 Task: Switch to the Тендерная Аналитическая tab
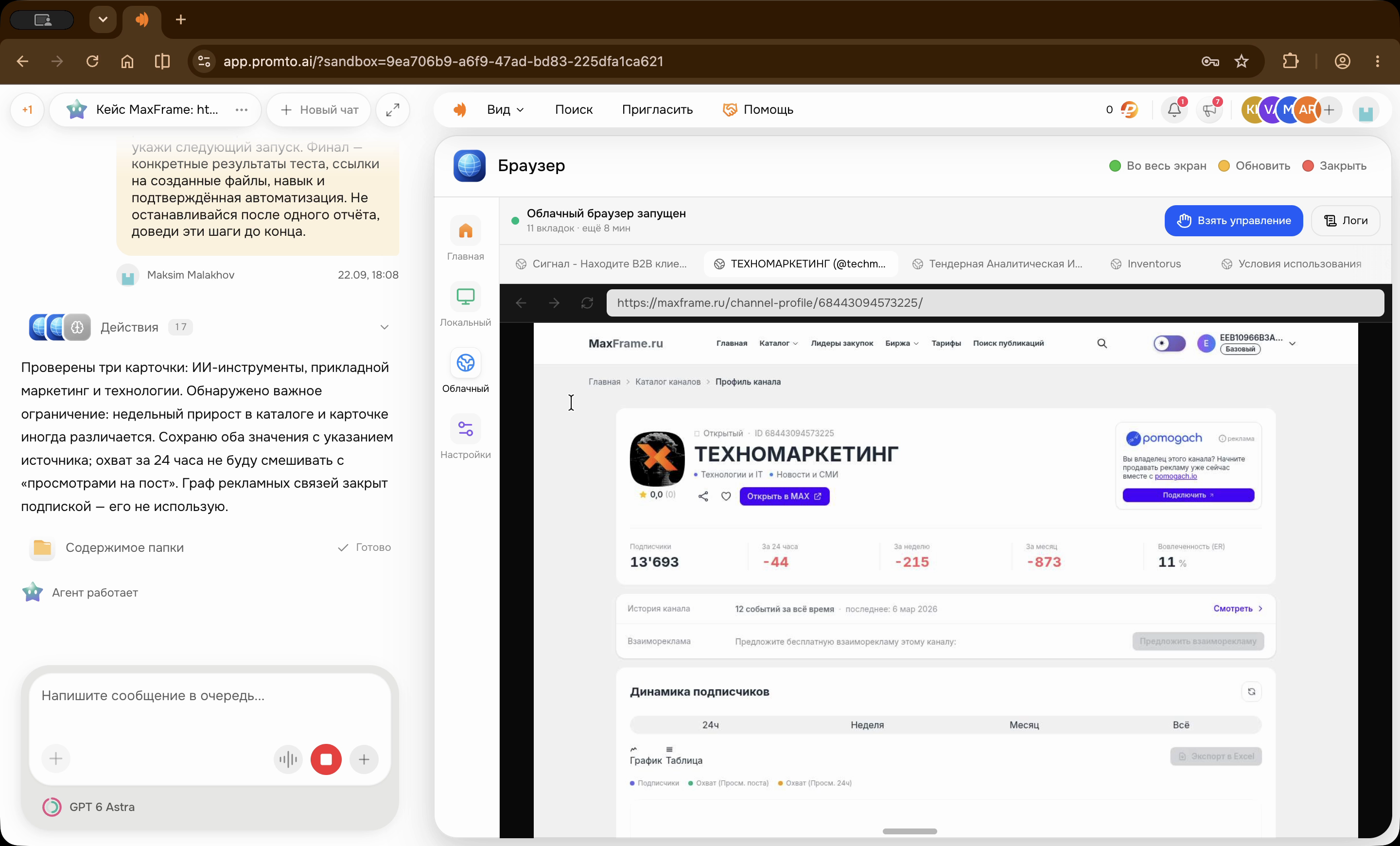click(997, 264)
